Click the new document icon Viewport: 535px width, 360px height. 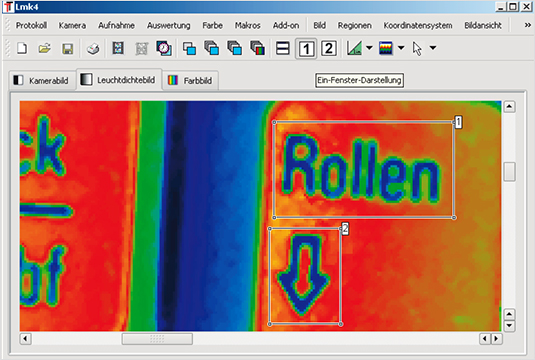22,48
